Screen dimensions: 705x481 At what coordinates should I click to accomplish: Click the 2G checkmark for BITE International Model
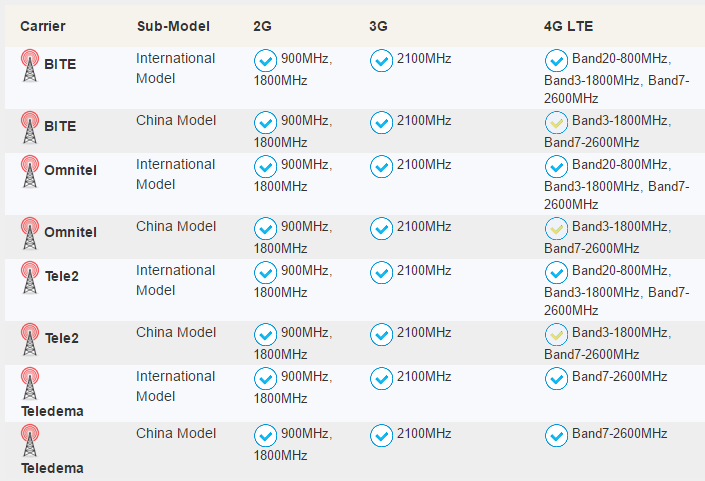tap(265, 61)
